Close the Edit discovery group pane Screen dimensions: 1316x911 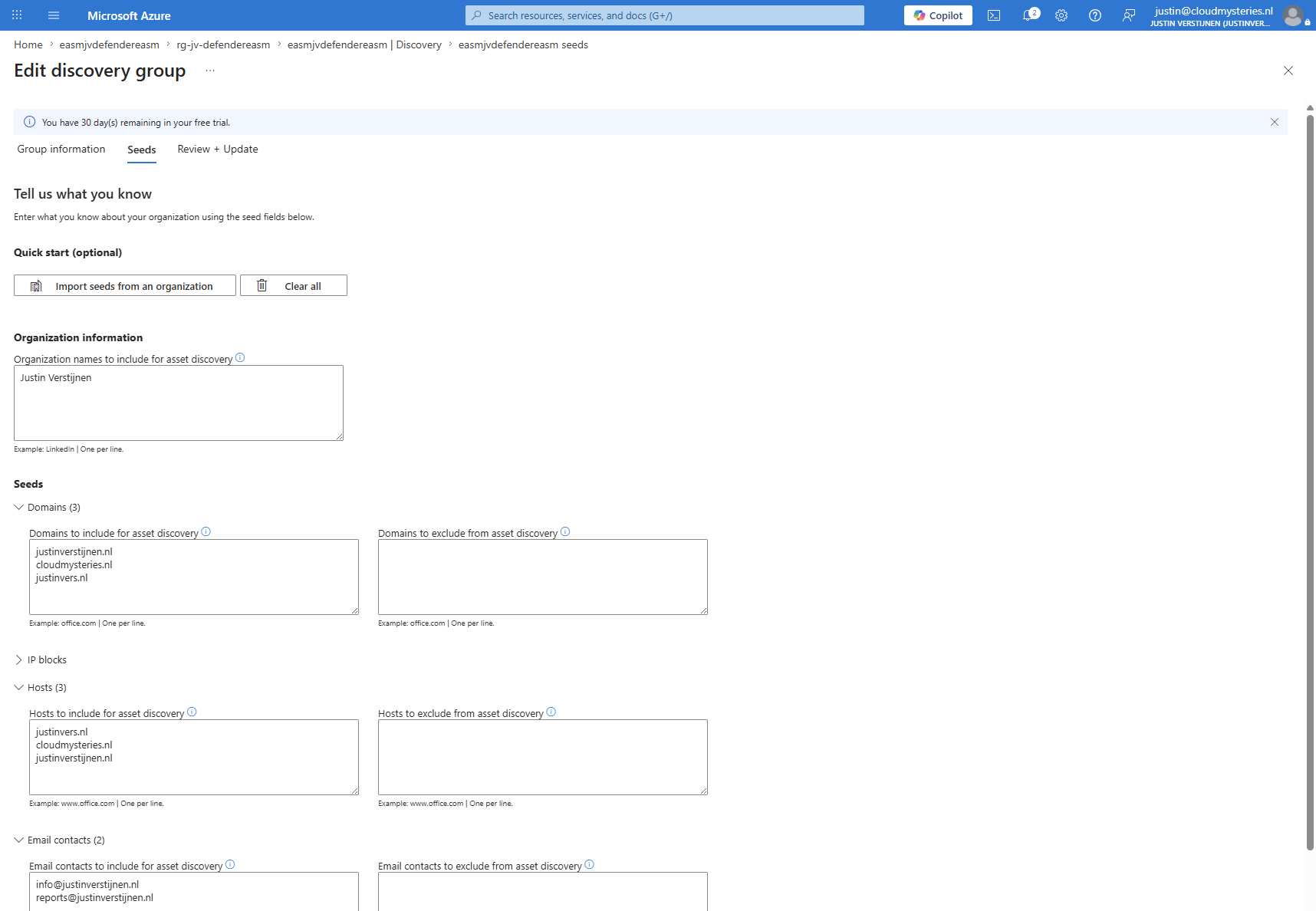point(1288,71)
